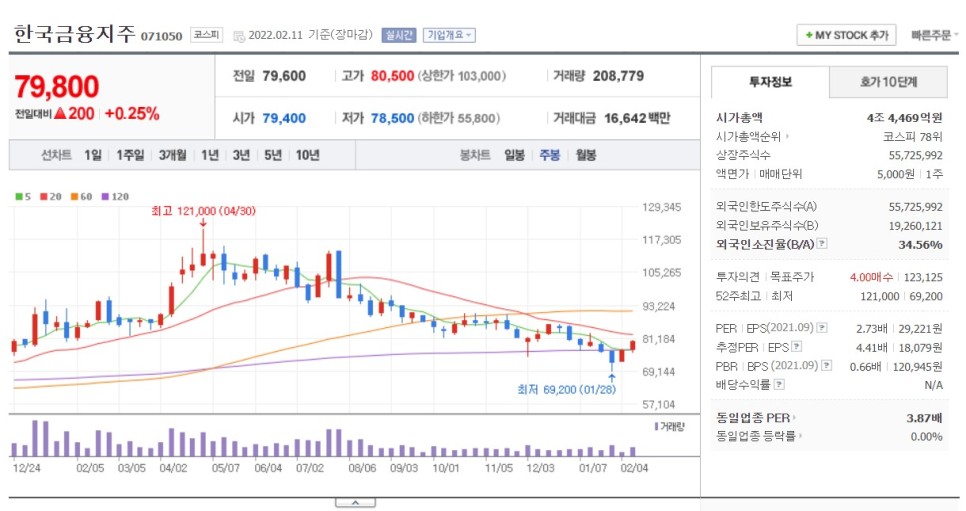
Task: Click the 전일 79,600 value
Action: (x=284, y=76)
